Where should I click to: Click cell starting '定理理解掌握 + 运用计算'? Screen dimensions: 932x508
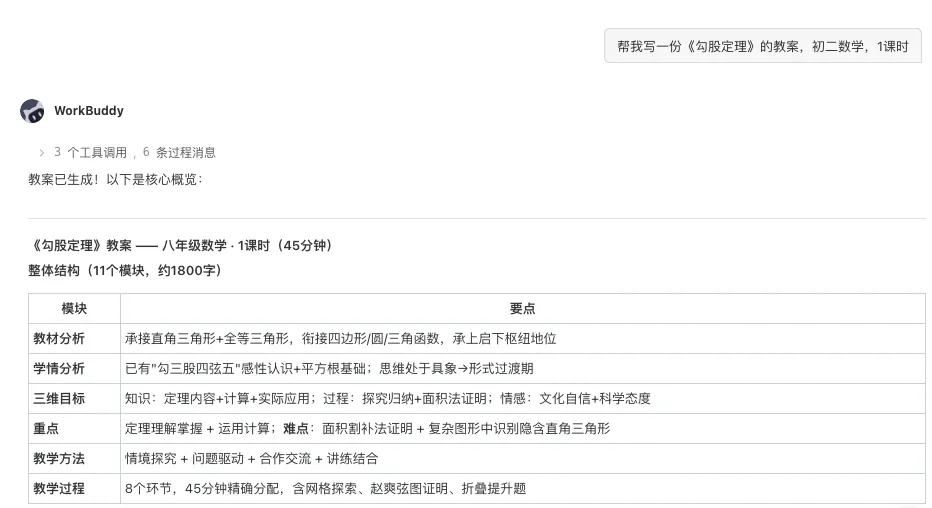(x=522, y=428)
